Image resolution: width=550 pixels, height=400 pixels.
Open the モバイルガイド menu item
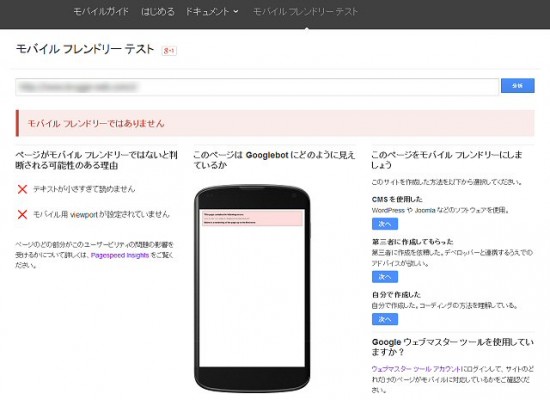101,12
